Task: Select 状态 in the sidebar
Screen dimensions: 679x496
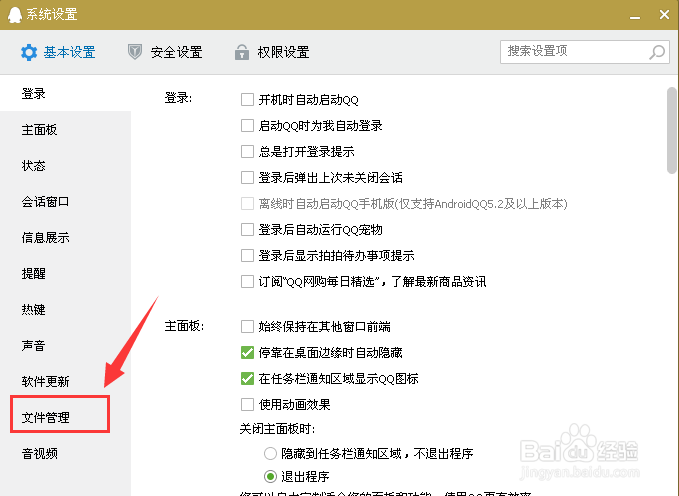Action: tap(65, 165)
